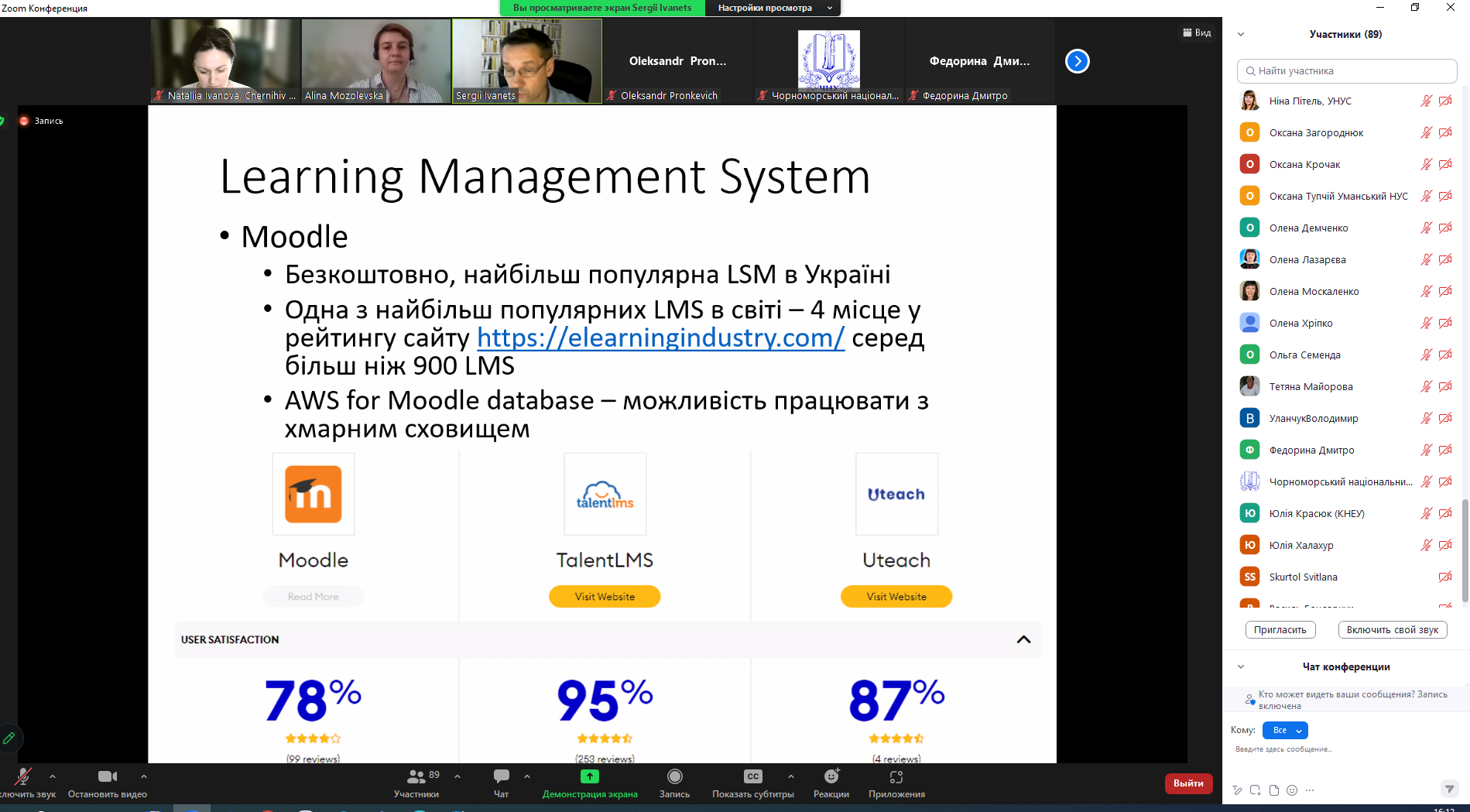Open the Чат tab in bottom toolbar
Image resolution: width=1470 pixels, height=812 pixels.
tap(502, 776)
